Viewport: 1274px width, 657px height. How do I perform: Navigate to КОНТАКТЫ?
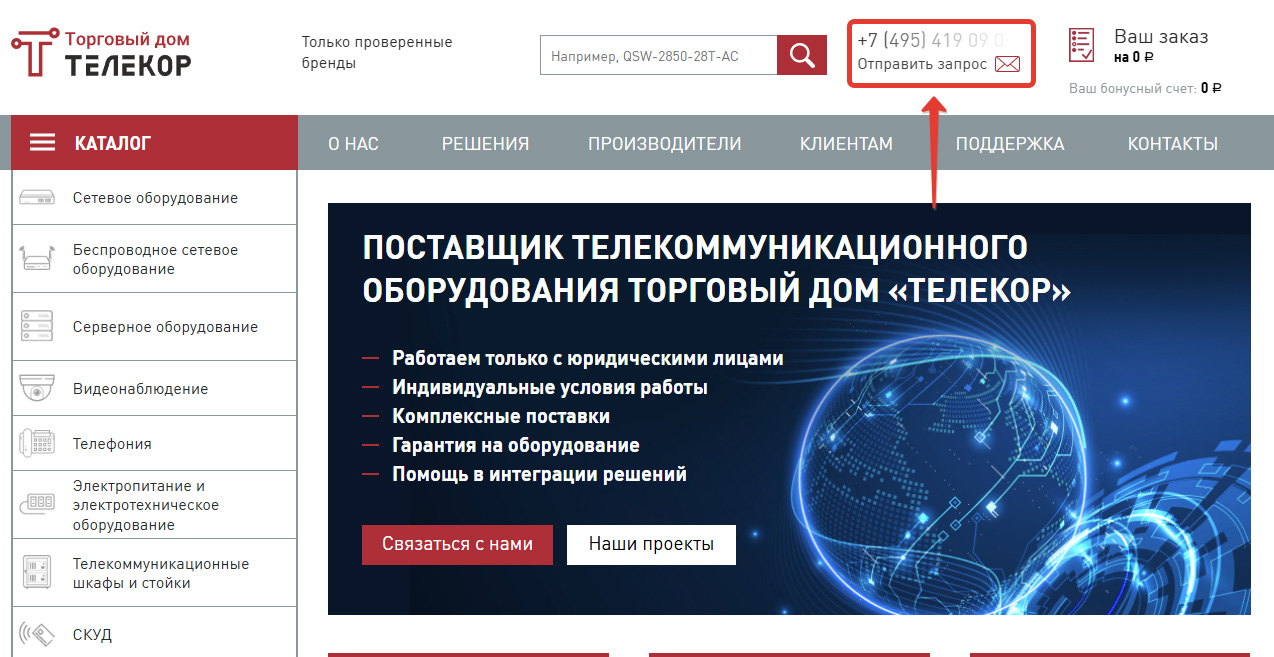[x=1173, y=144]
